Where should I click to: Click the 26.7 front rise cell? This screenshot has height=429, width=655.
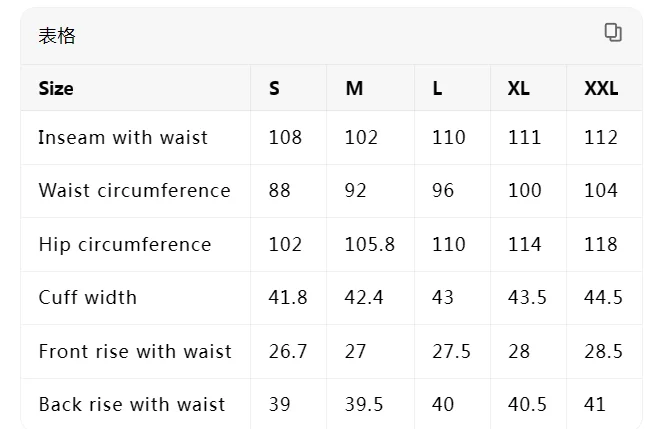[288, 351]
